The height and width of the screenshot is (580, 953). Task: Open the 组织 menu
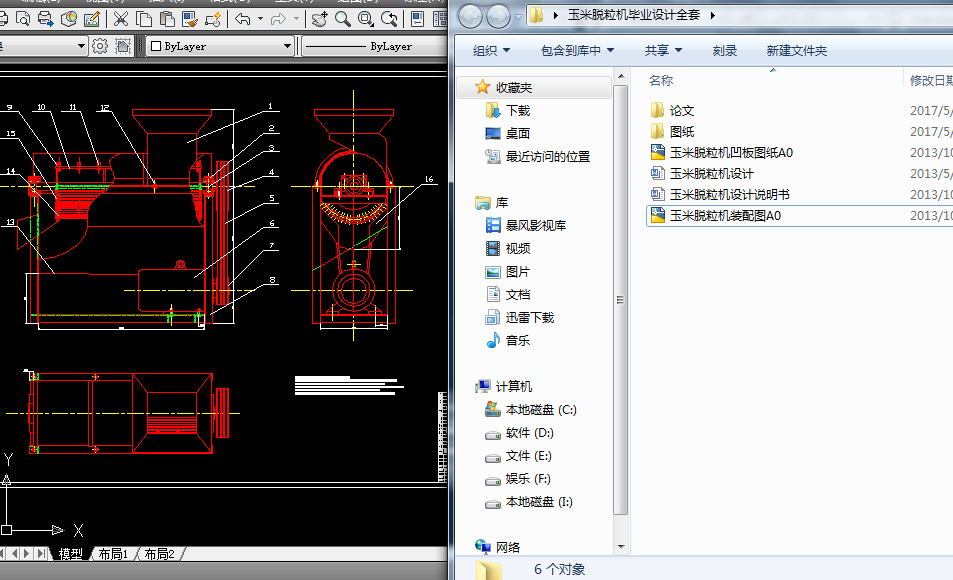491,50
